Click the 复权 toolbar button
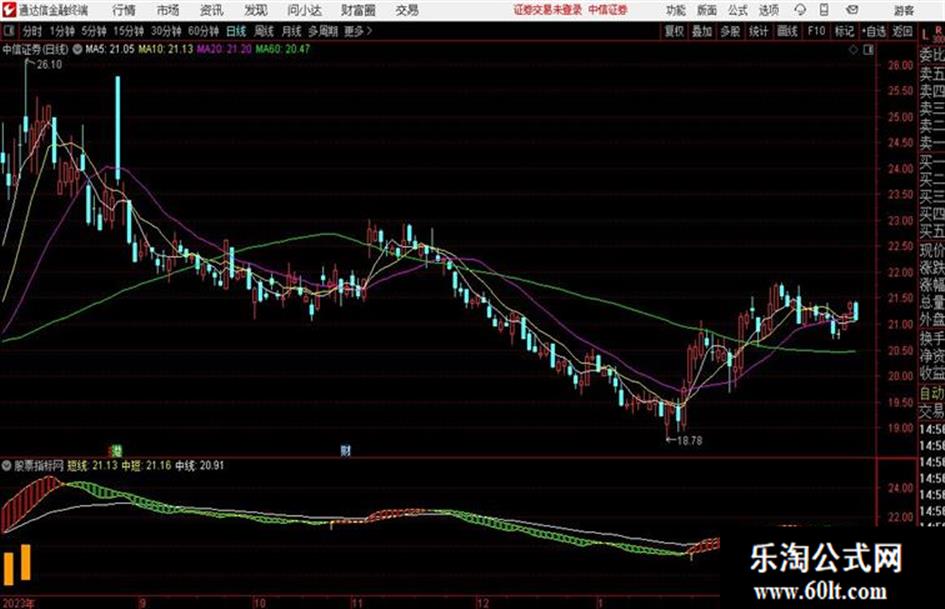This screenshot has height=609, width=945. 674,31
